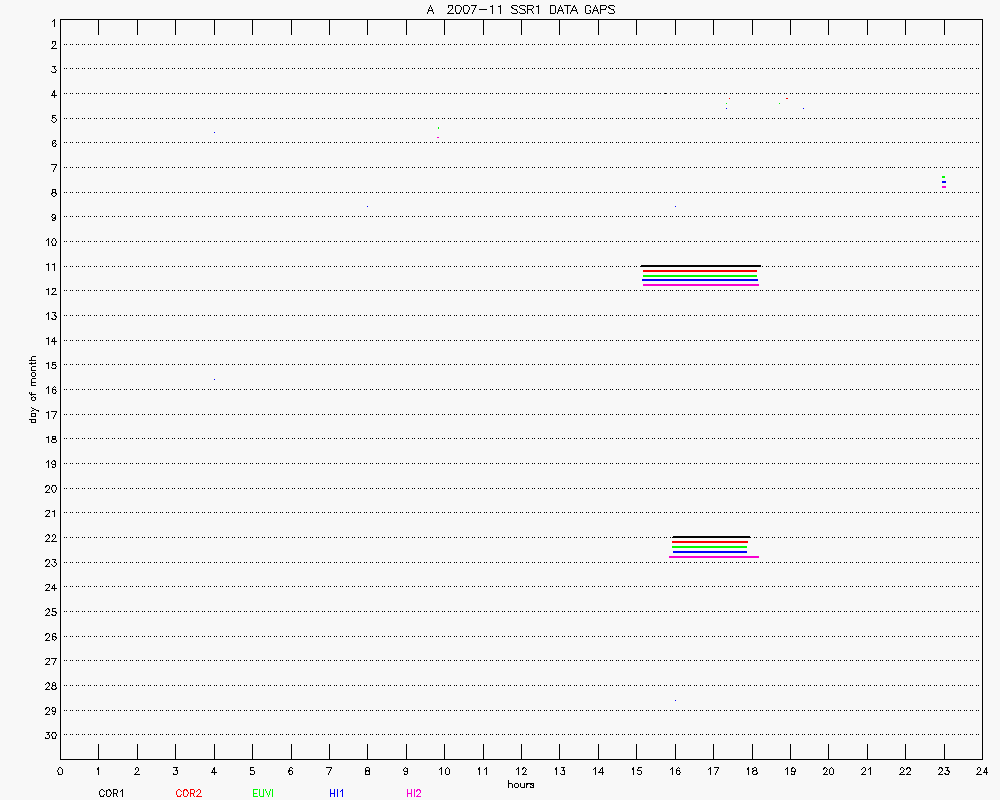Click the hour 12 tick label on x-axis
Image resolution: width=1000 pixels, height=800 pixels.
521,771
